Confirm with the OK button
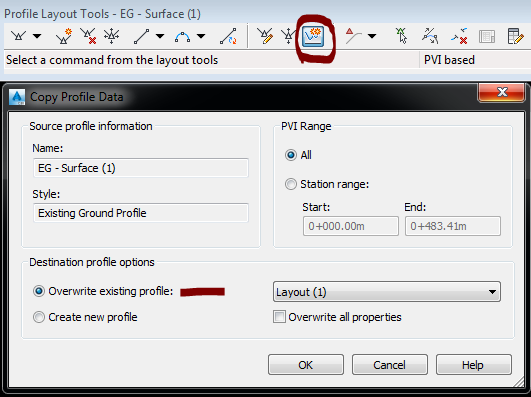This screenshot has height=397, width=531. (x=306, y=365)
